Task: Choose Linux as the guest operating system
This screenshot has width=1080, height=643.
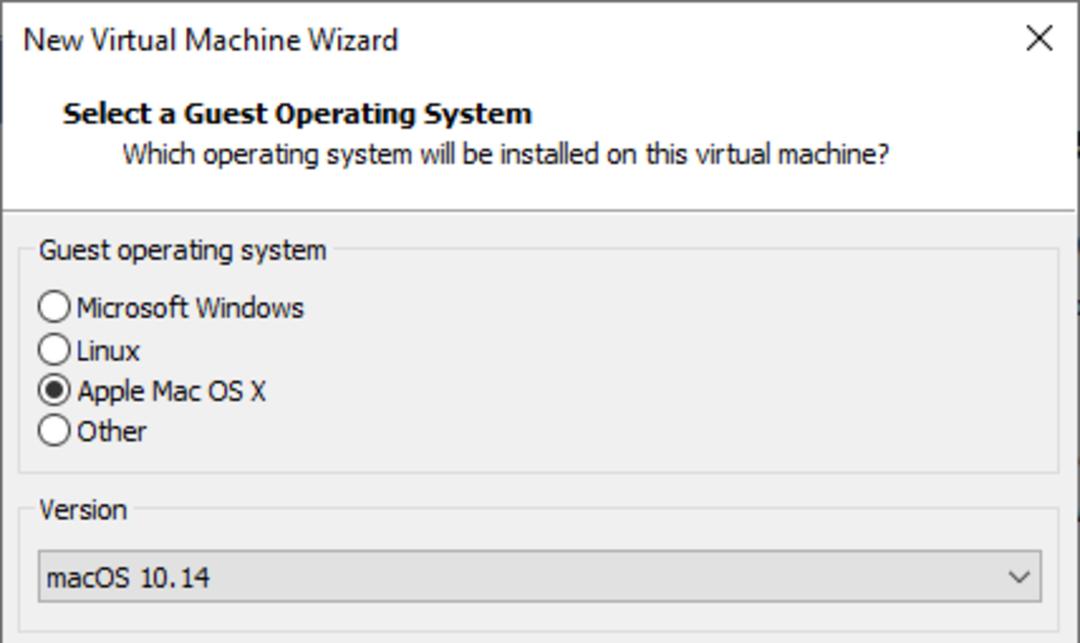Action: (x=54, y=350)
